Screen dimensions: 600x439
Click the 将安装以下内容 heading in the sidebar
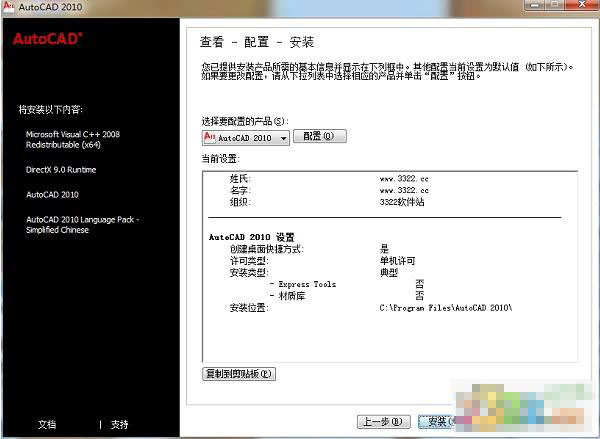tap(51, 110)
